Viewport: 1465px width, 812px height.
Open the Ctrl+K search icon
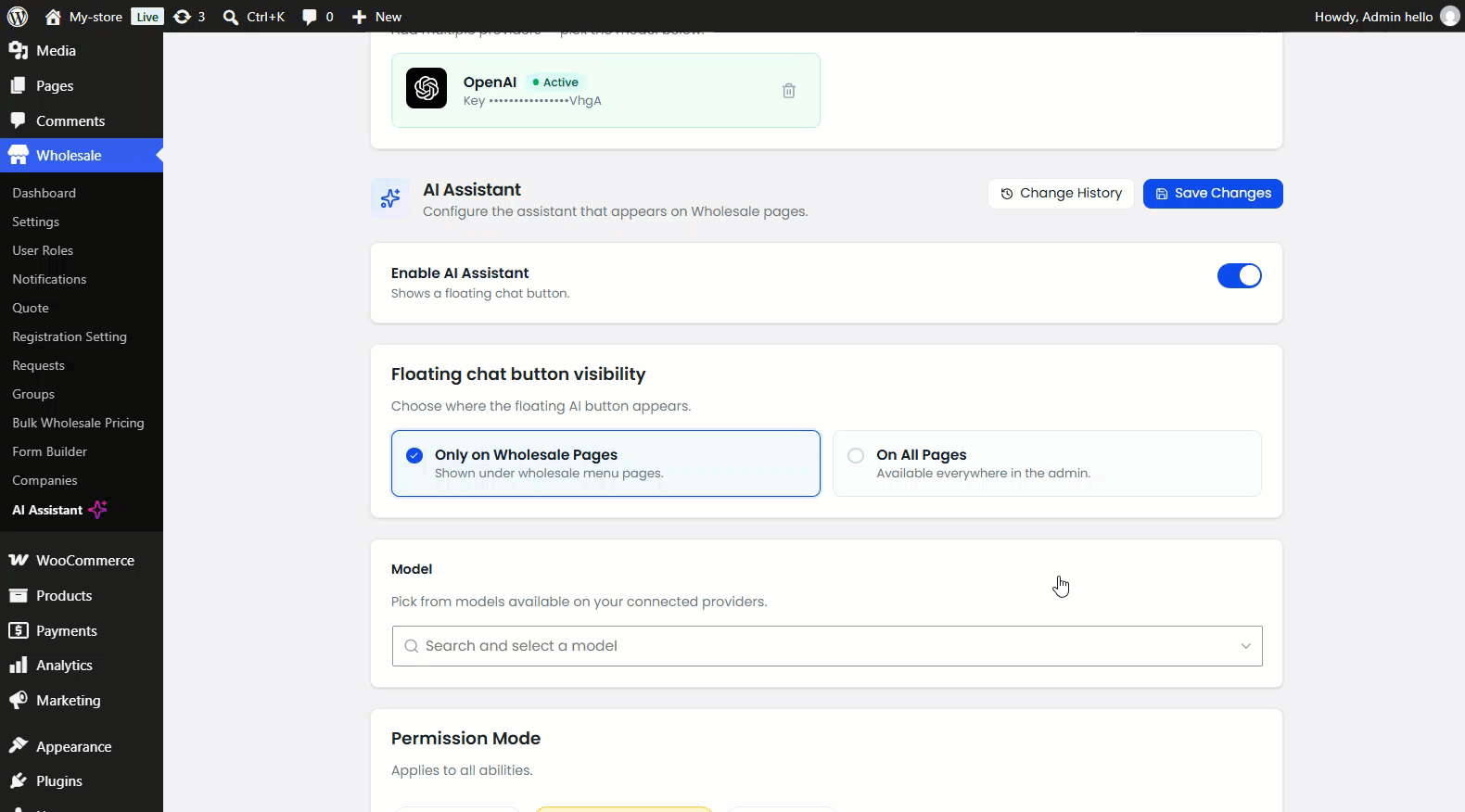pos(231,17)
